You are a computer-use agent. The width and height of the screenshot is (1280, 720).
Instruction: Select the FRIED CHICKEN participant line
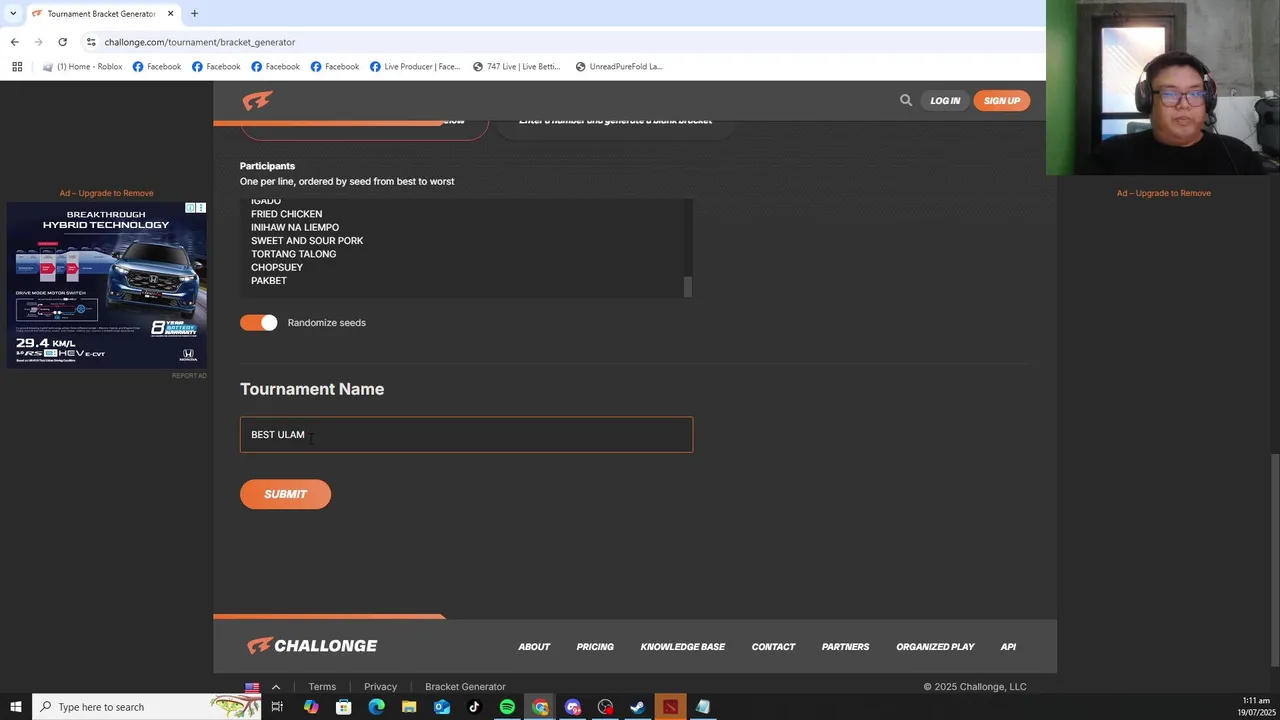(286, 214)
